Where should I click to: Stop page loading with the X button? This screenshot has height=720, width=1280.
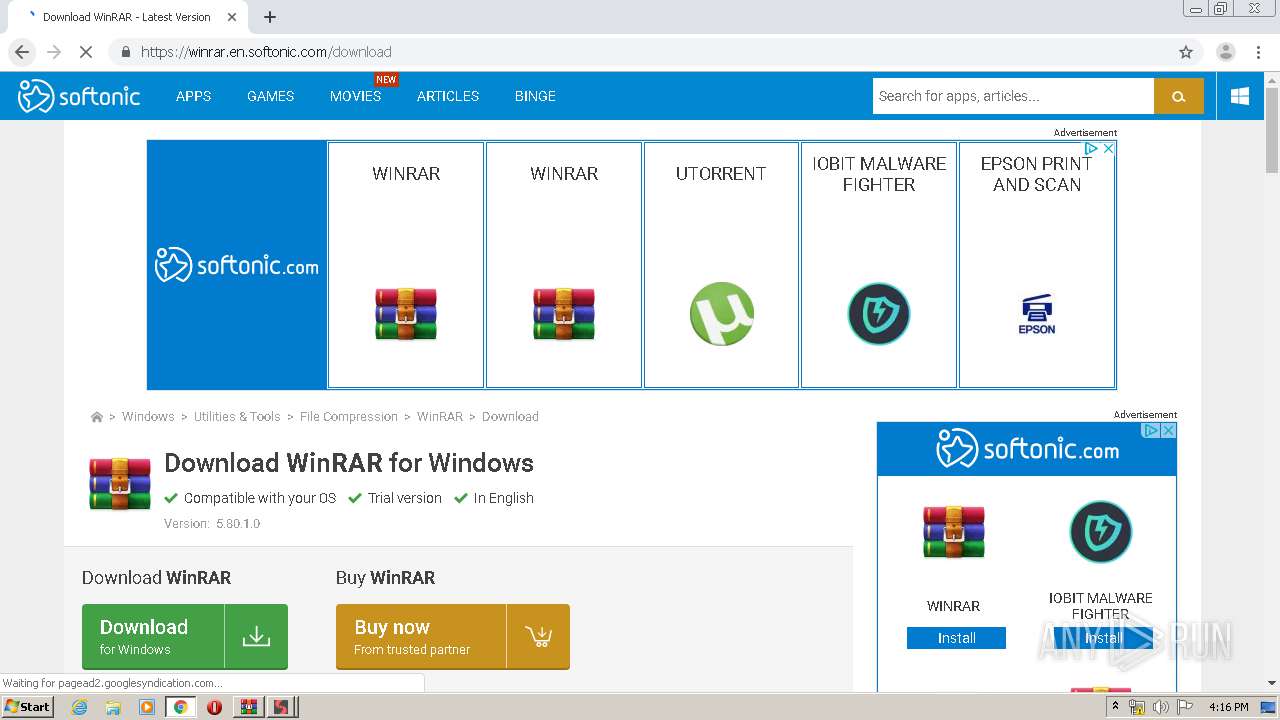86,52
